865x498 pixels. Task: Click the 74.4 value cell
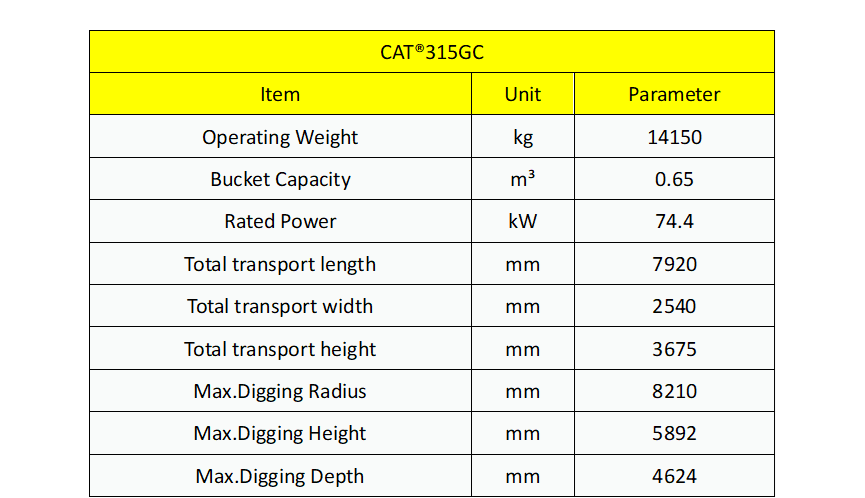[674, 221]
